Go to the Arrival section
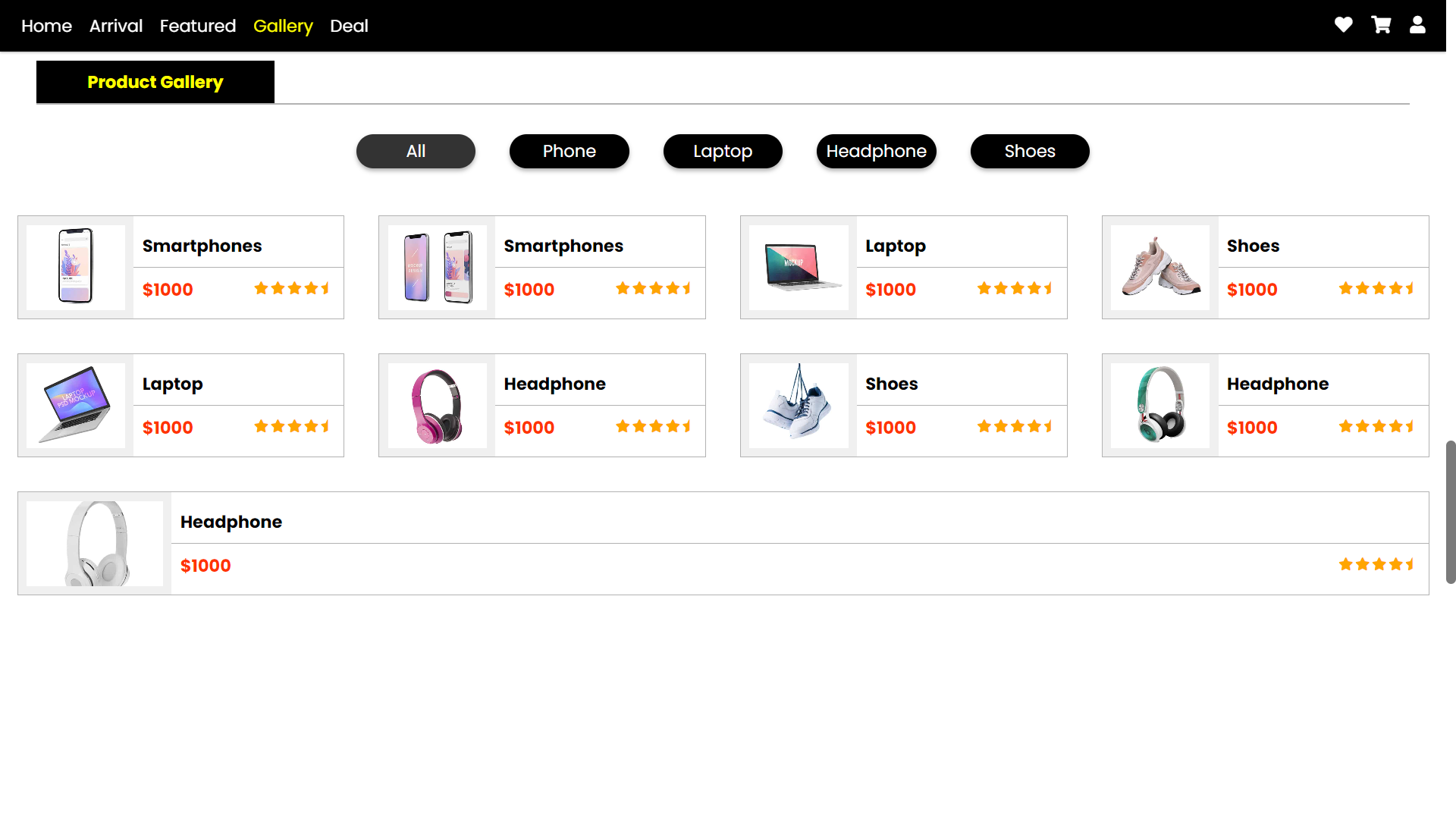Viewport: 1456px width, 819px height. (x=115, y=26)
